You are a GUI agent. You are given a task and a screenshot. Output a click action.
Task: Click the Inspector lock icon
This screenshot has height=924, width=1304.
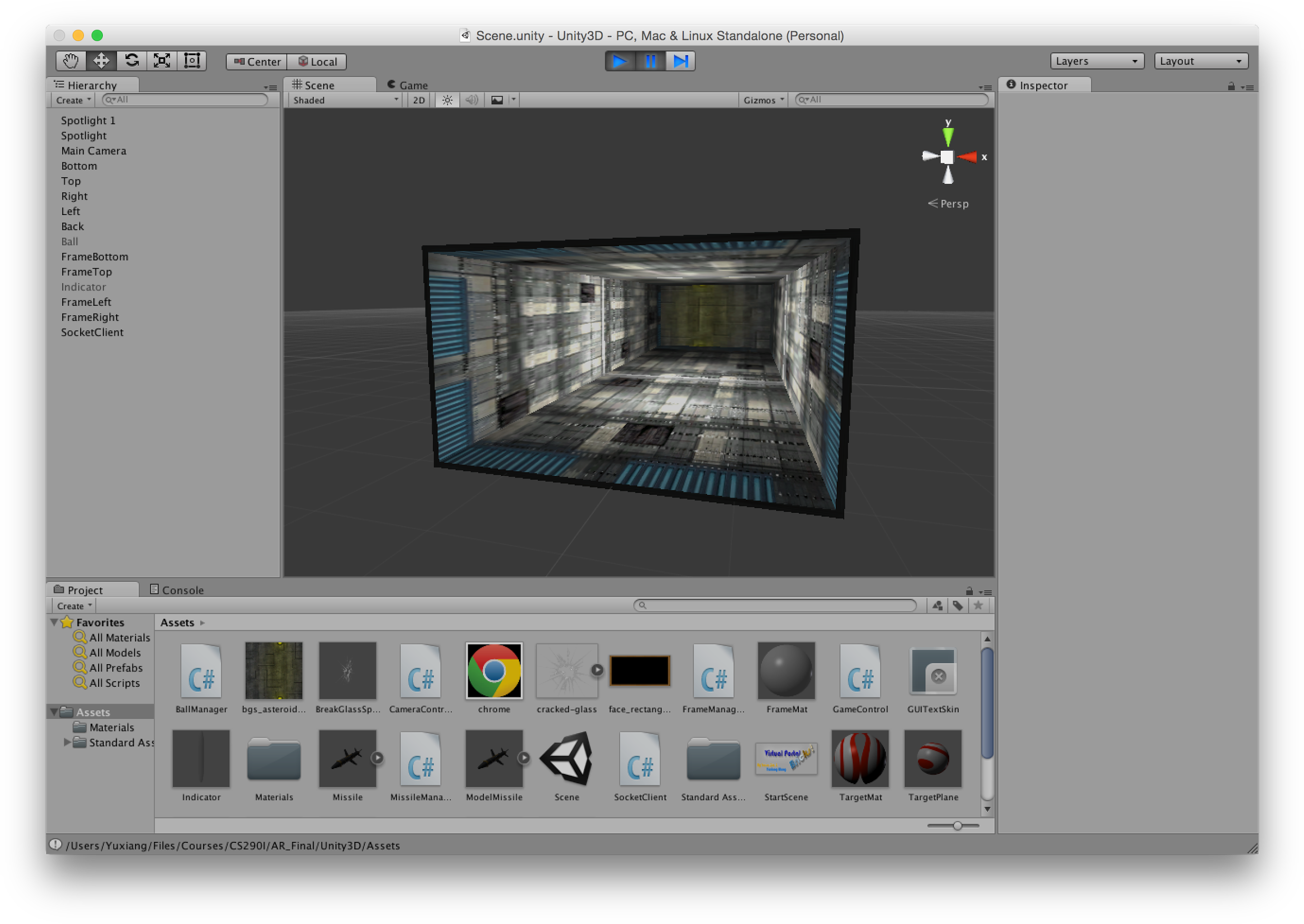[x=1231, y=86]
